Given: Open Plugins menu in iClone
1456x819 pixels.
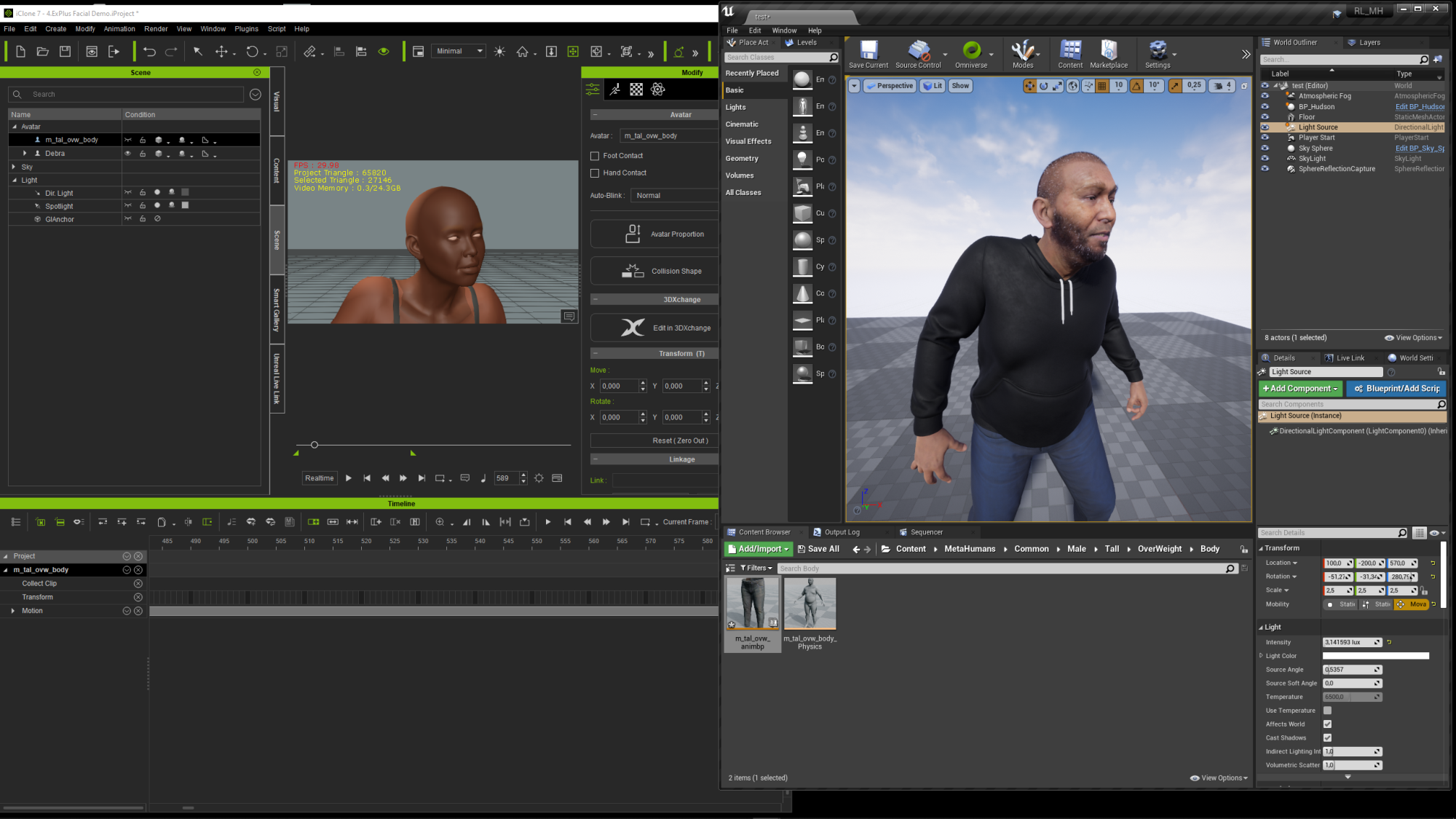Looking at the screenshot, I should pos(246,29).
